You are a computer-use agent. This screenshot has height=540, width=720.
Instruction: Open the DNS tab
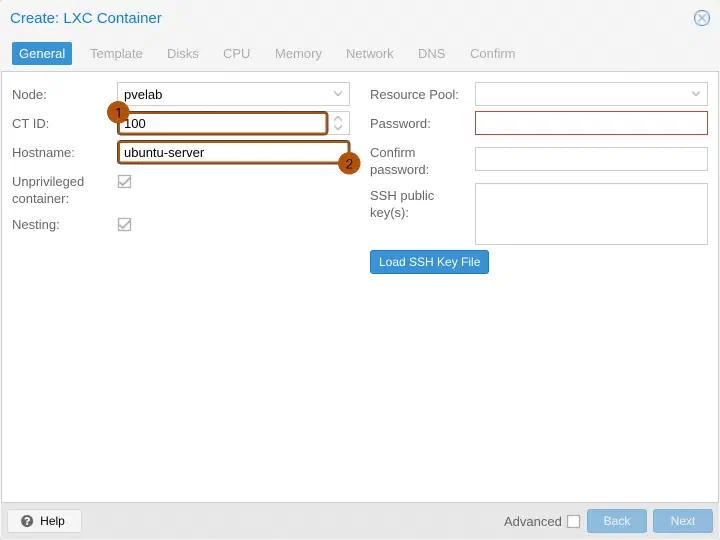point(431,53)
